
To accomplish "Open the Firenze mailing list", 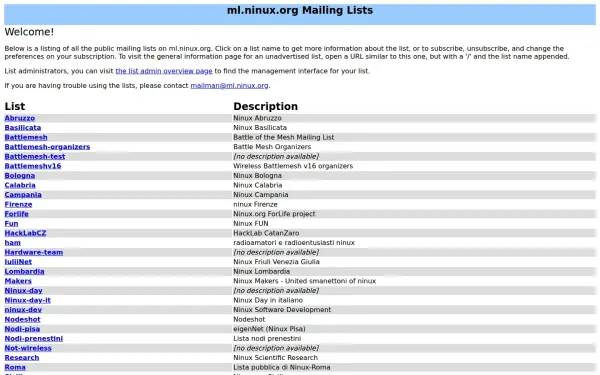I will tap(18, 204).
